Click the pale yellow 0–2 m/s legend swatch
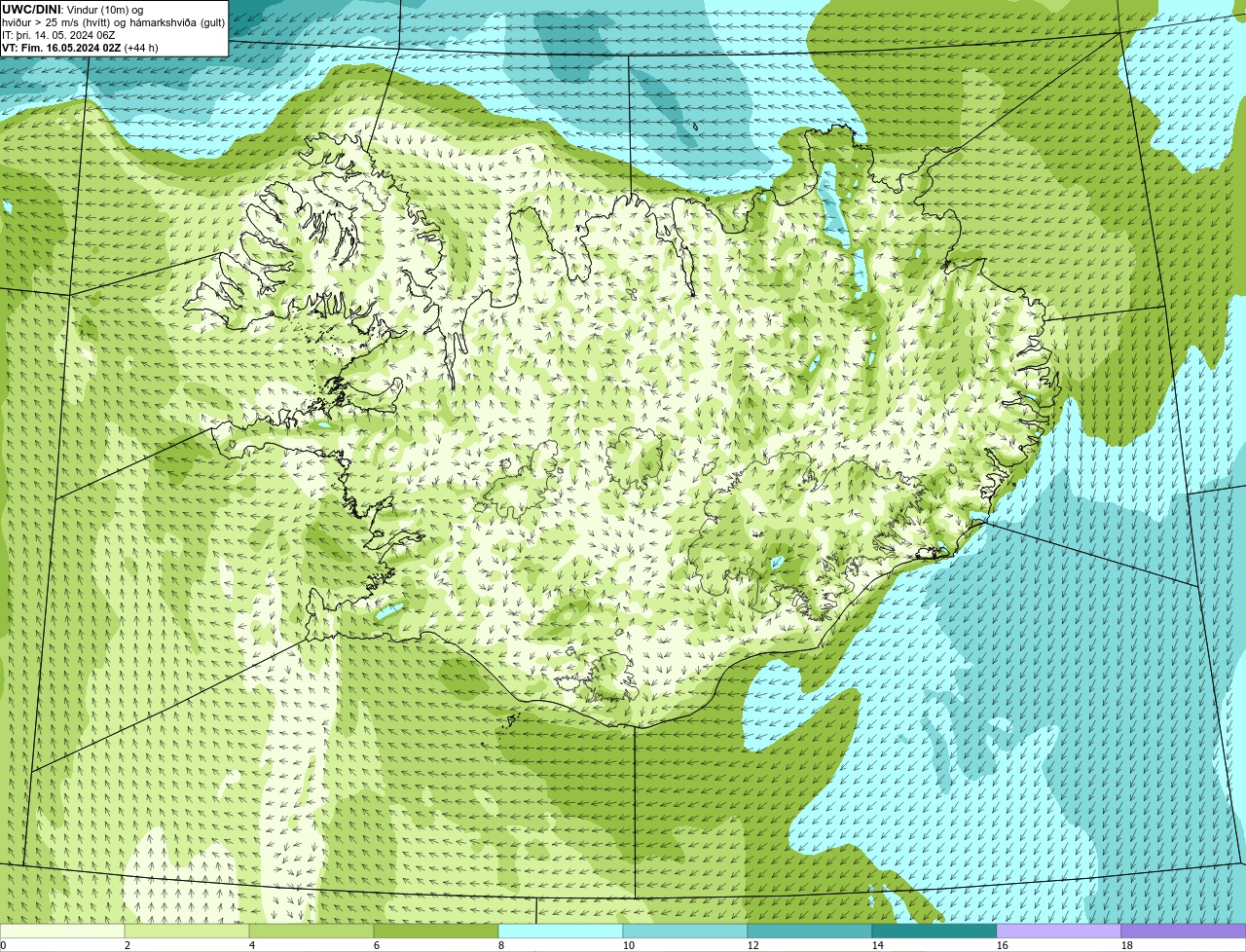 tap(62, 931)
